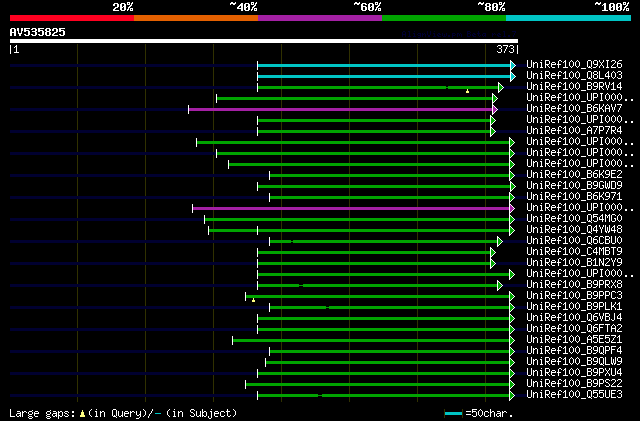Image resolution: width=640 pixels, height=421 pixels.
Task: Click the cyan ~100% identity legend segment
Action: [x=568, y=18]
